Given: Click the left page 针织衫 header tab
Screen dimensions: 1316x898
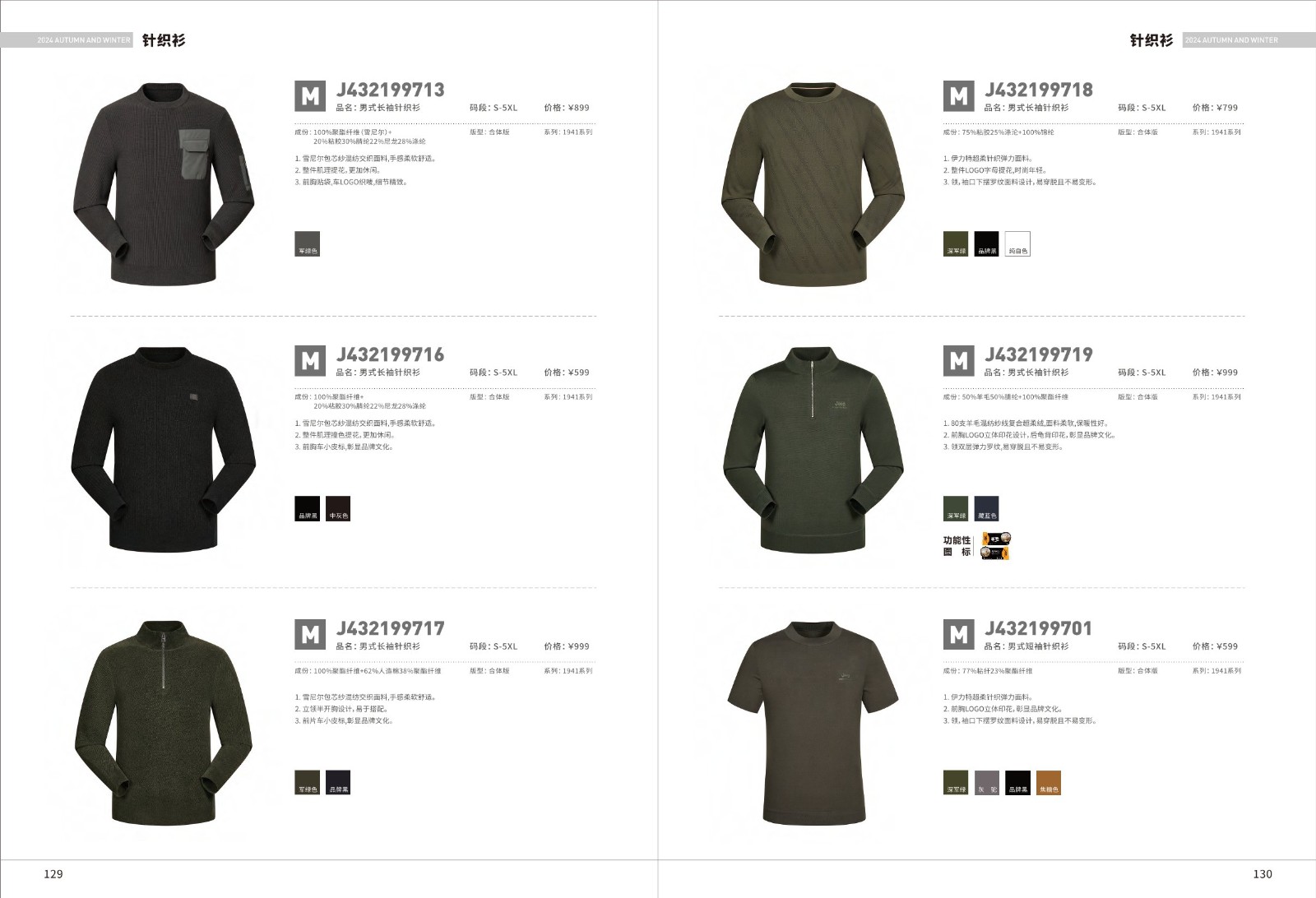Looking at the screenshot, I should [164, 39].
